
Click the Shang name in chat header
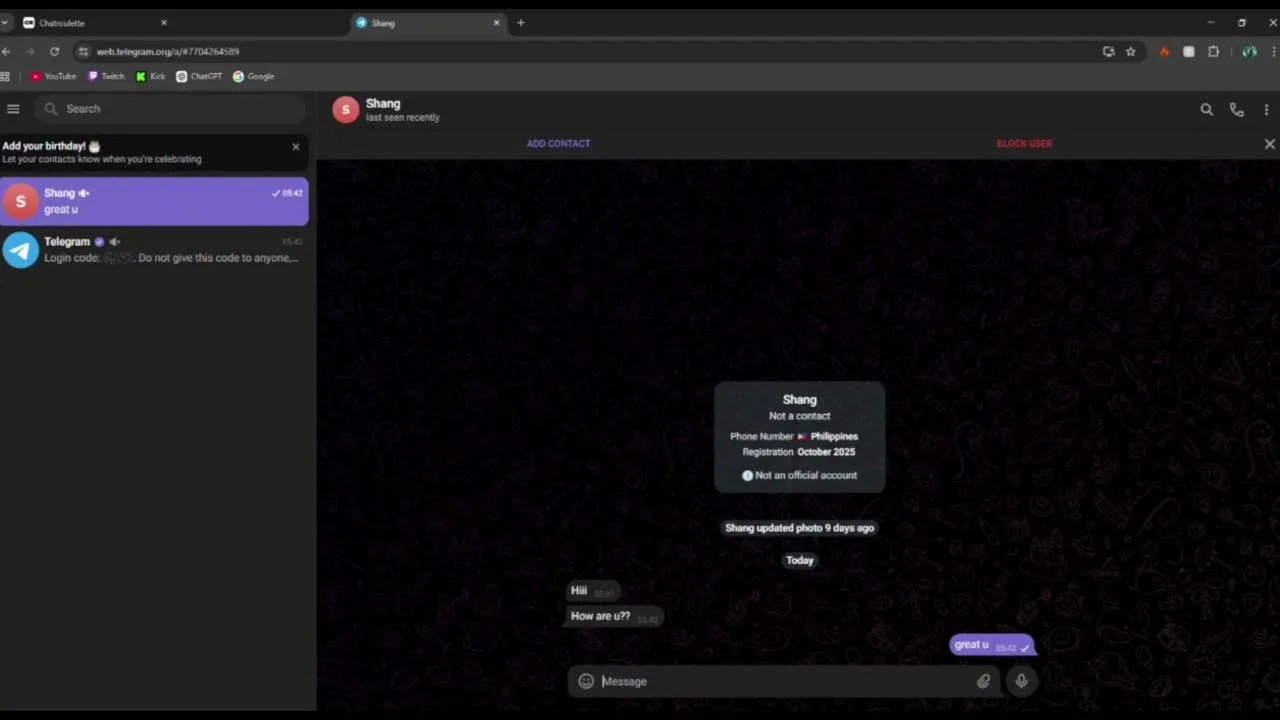[383, 103]
